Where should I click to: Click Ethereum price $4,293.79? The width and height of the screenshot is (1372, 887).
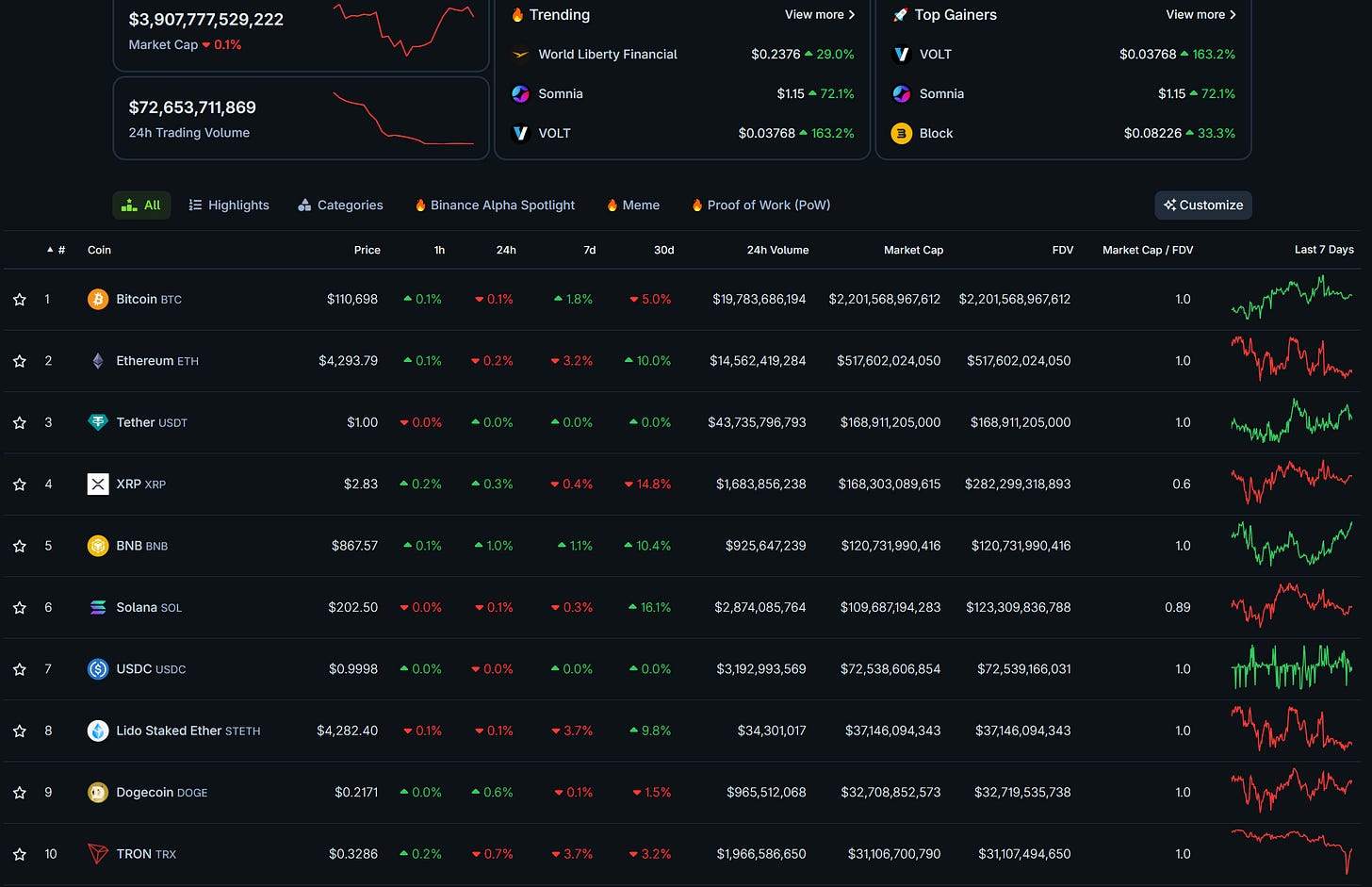coord(348,361)
